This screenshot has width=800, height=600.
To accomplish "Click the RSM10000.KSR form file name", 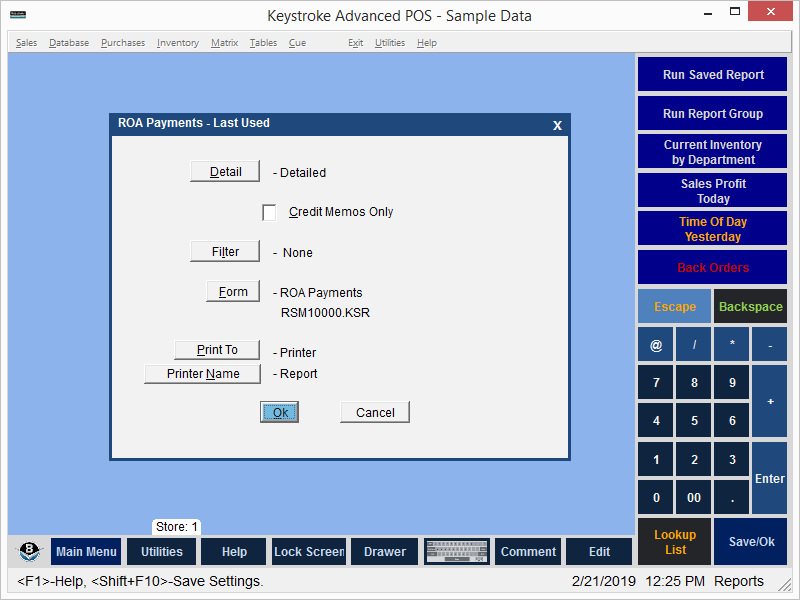I will coord(325,313).
